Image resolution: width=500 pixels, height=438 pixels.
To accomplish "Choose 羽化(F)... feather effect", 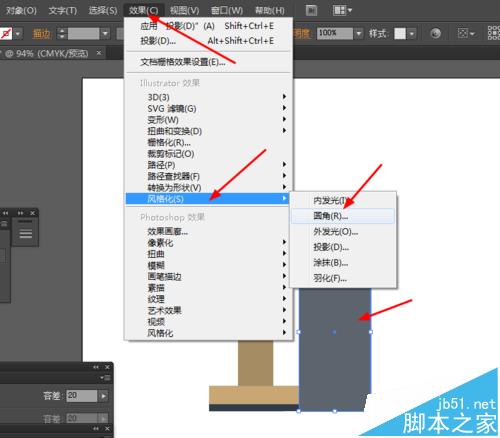I will point(343,278).
